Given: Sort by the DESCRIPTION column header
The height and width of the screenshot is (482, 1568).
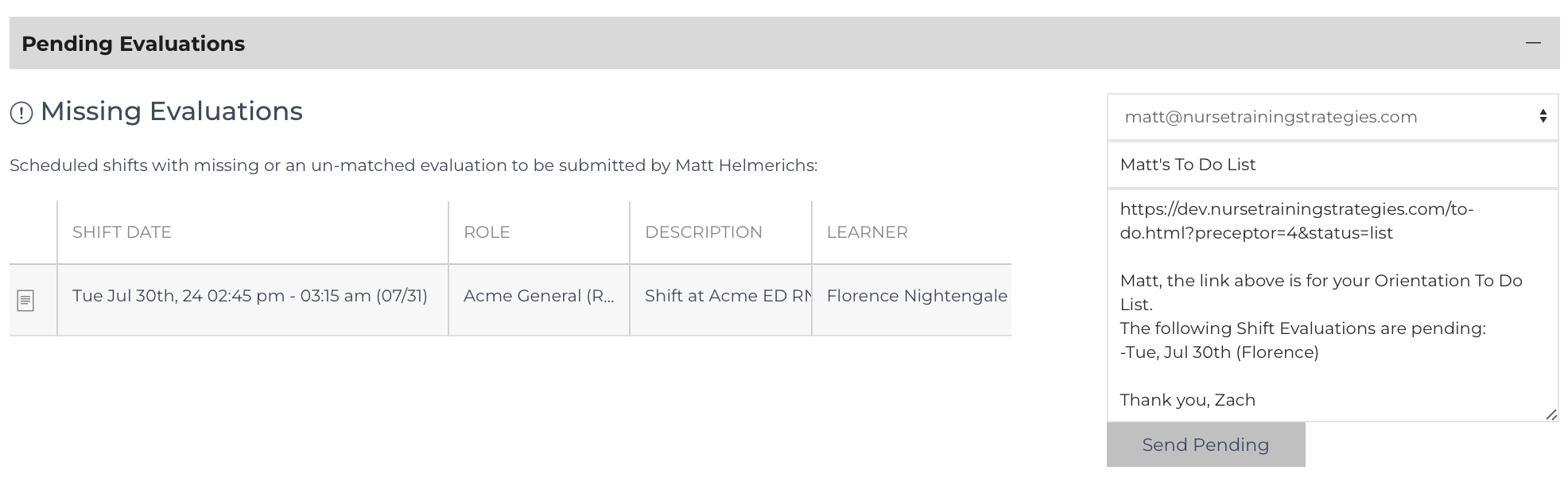Looking at the screenshot, I should tap(703, 232).
